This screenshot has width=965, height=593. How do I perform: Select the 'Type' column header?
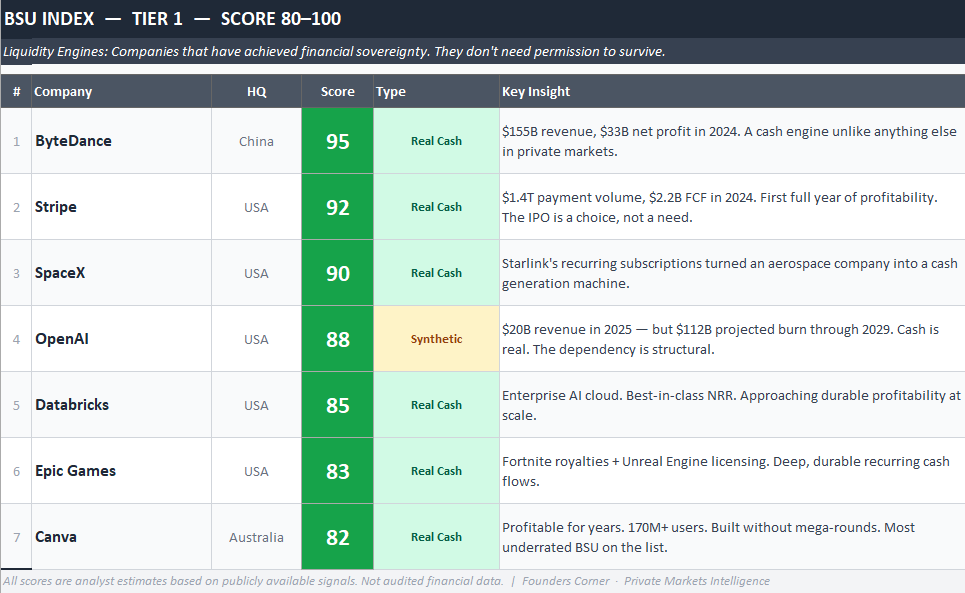[x=436, y=92]
